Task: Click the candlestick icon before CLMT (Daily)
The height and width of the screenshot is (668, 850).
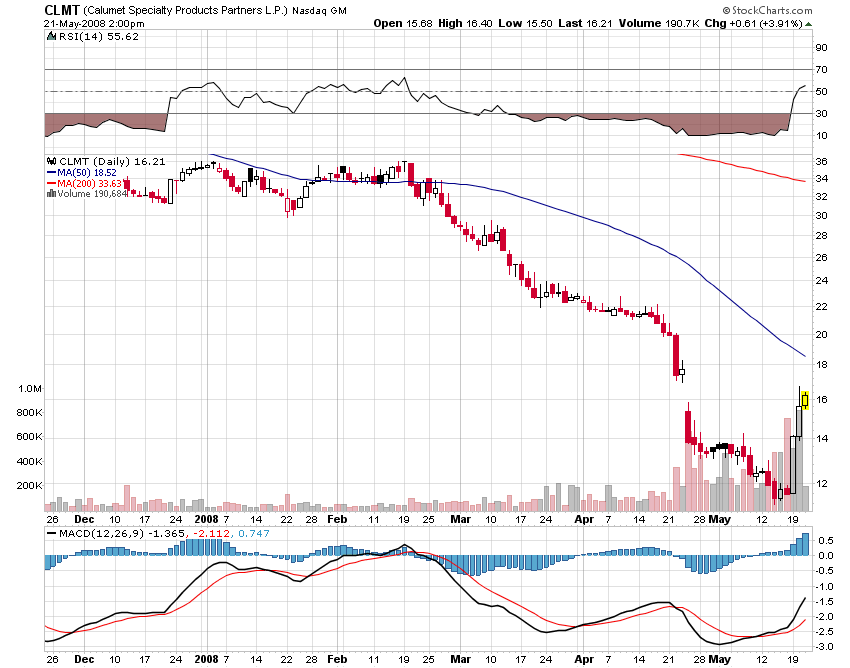Action: pos(52,162)
